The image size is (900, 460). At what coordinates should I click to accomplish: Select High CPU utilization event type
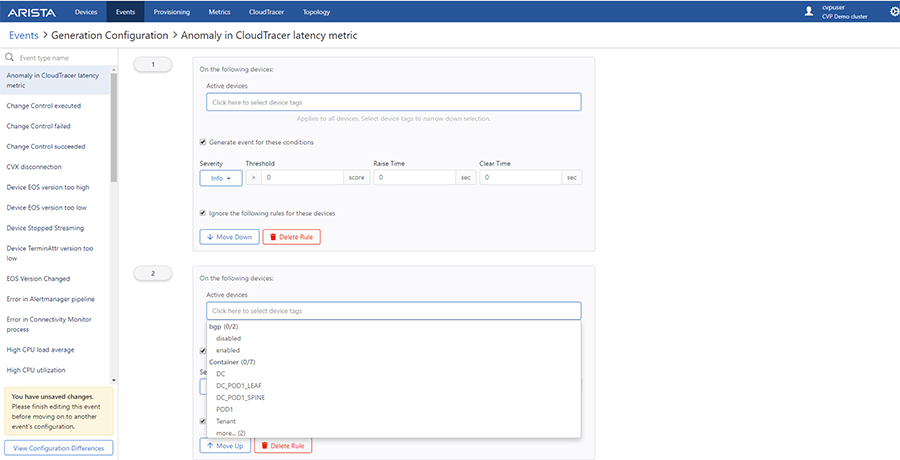pos(55,370)
